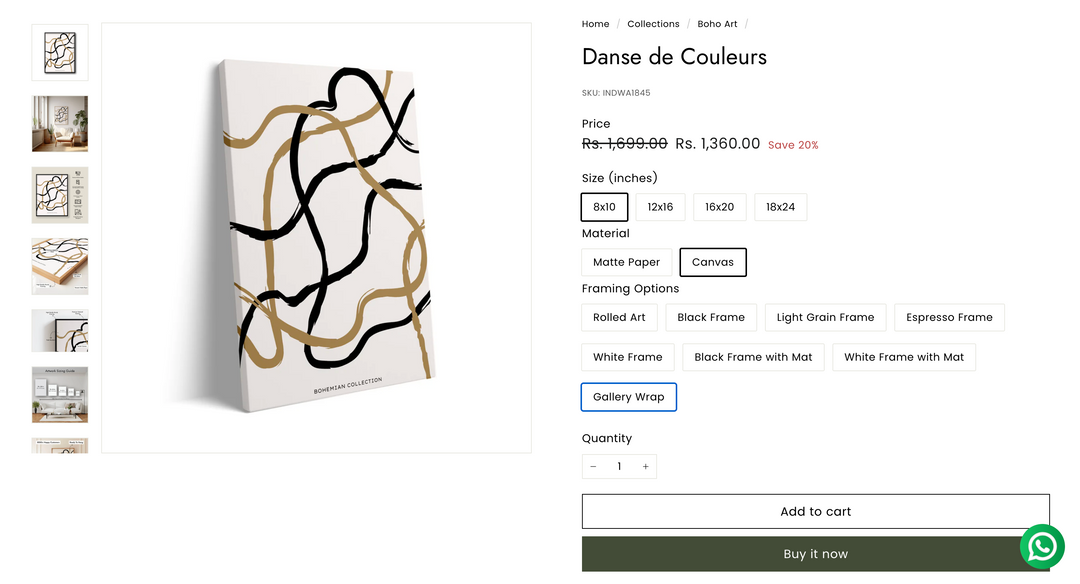Viewport: 1080px width, 584px height.
Task: Click the Add to cart button
Action: [815, 511]
